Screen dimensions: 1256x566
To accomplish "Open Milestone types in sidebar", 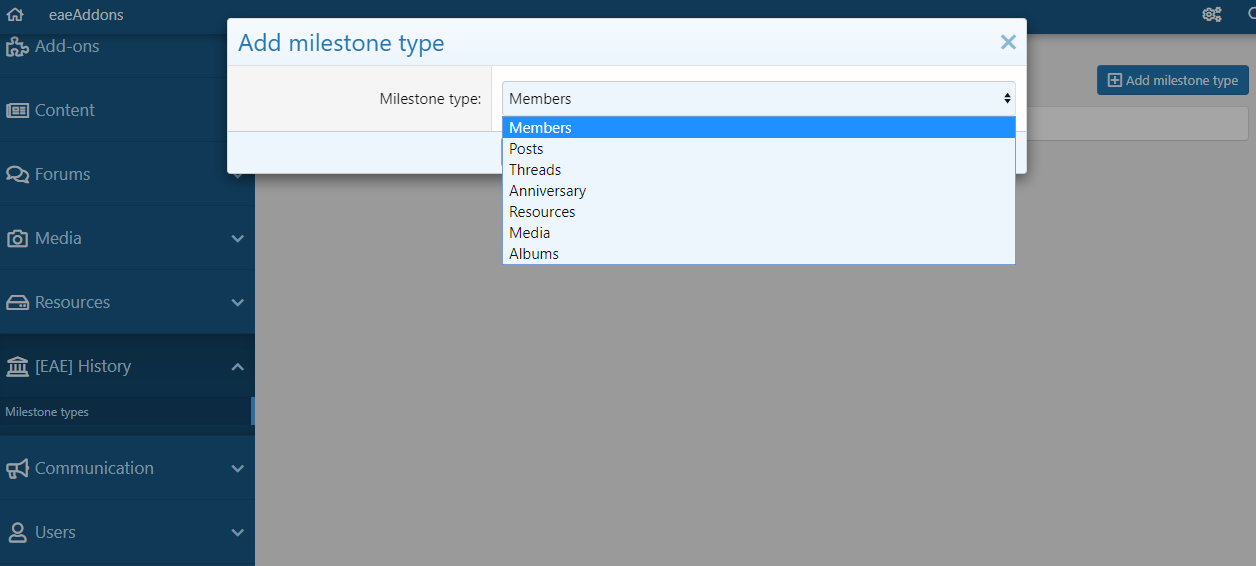I will [x=47, y=412].
